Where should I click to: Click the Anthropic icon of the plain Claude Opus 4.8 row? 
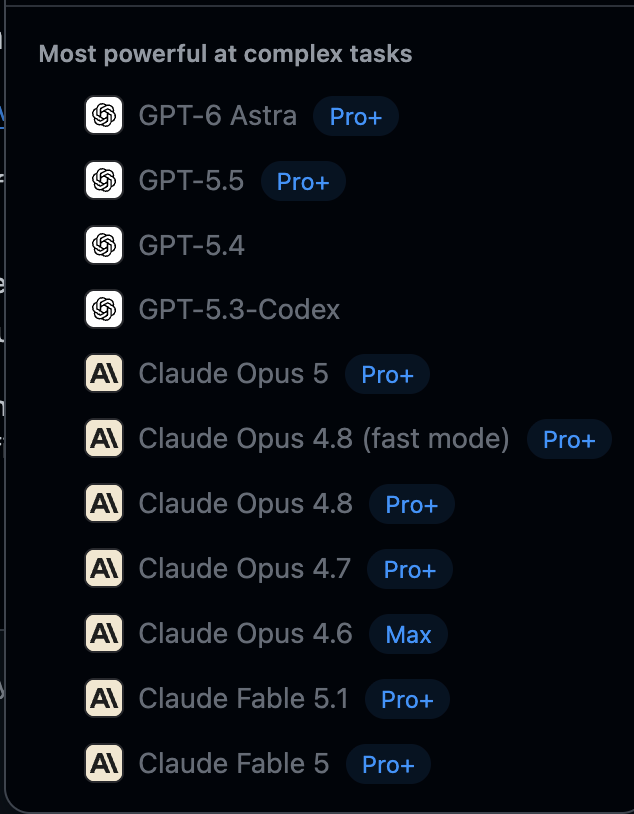(x=104, y=504)
